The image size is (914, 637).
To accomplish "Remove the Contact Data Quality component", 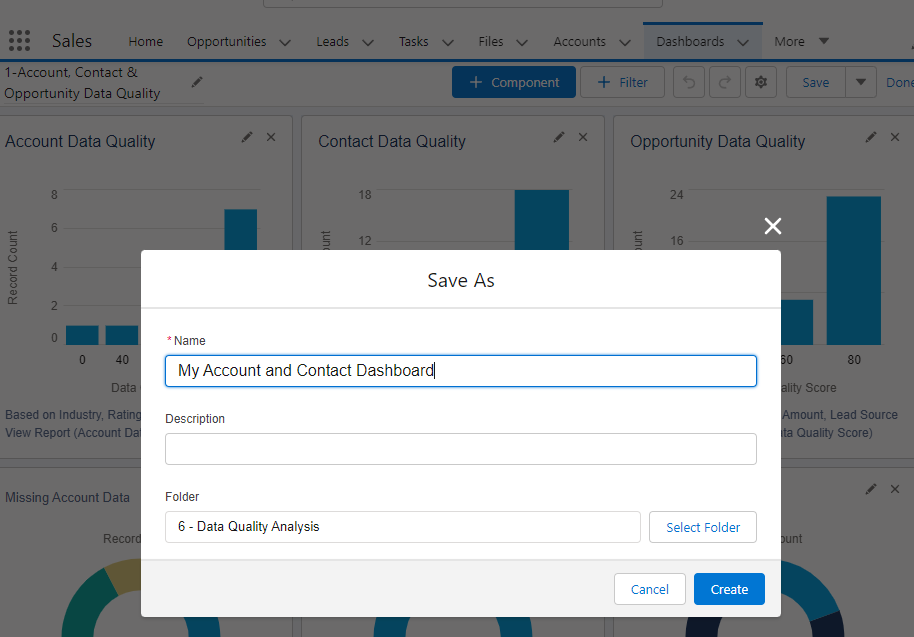I will pos(583,137).
